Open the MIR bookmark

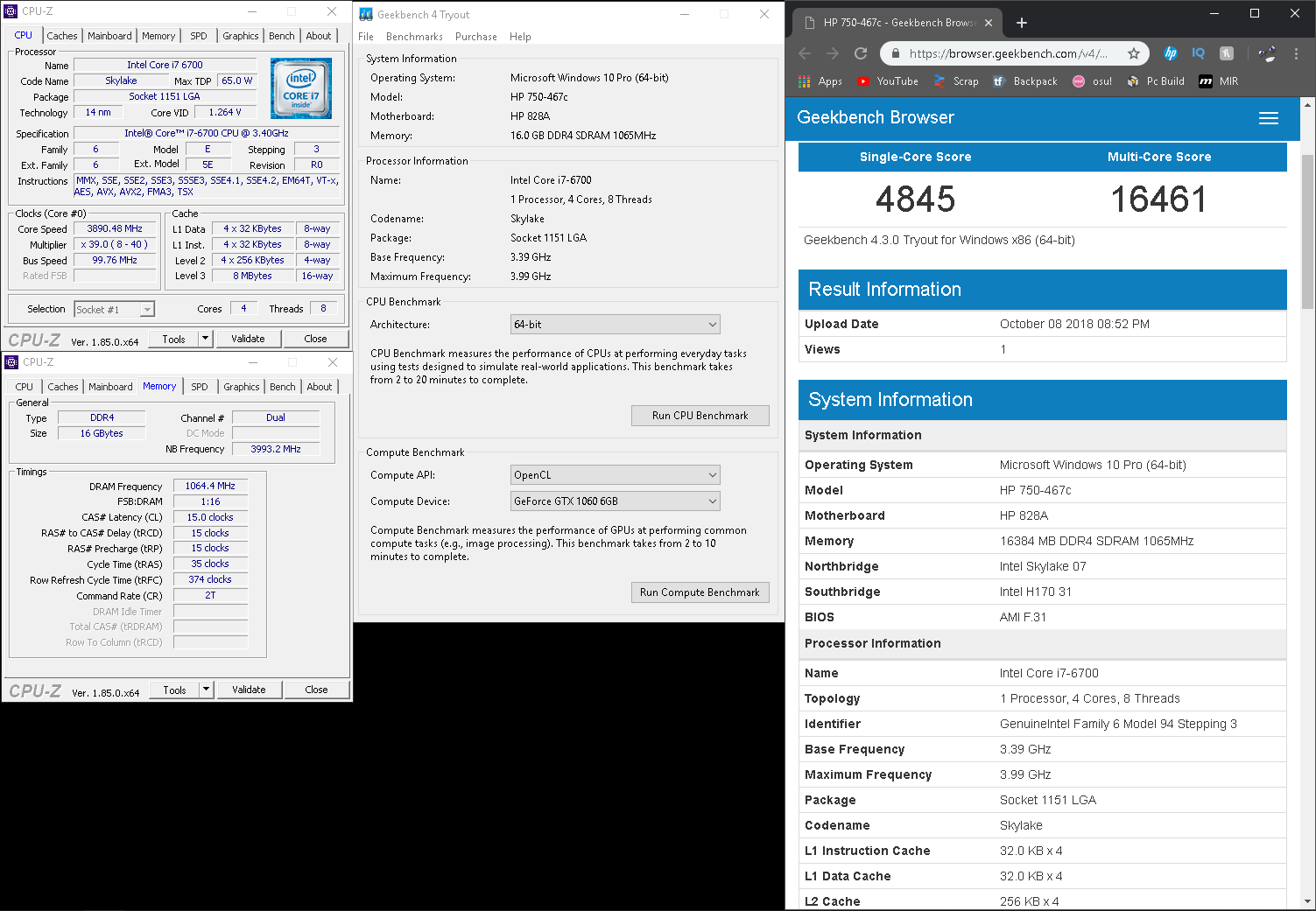tap(1219, 81)
